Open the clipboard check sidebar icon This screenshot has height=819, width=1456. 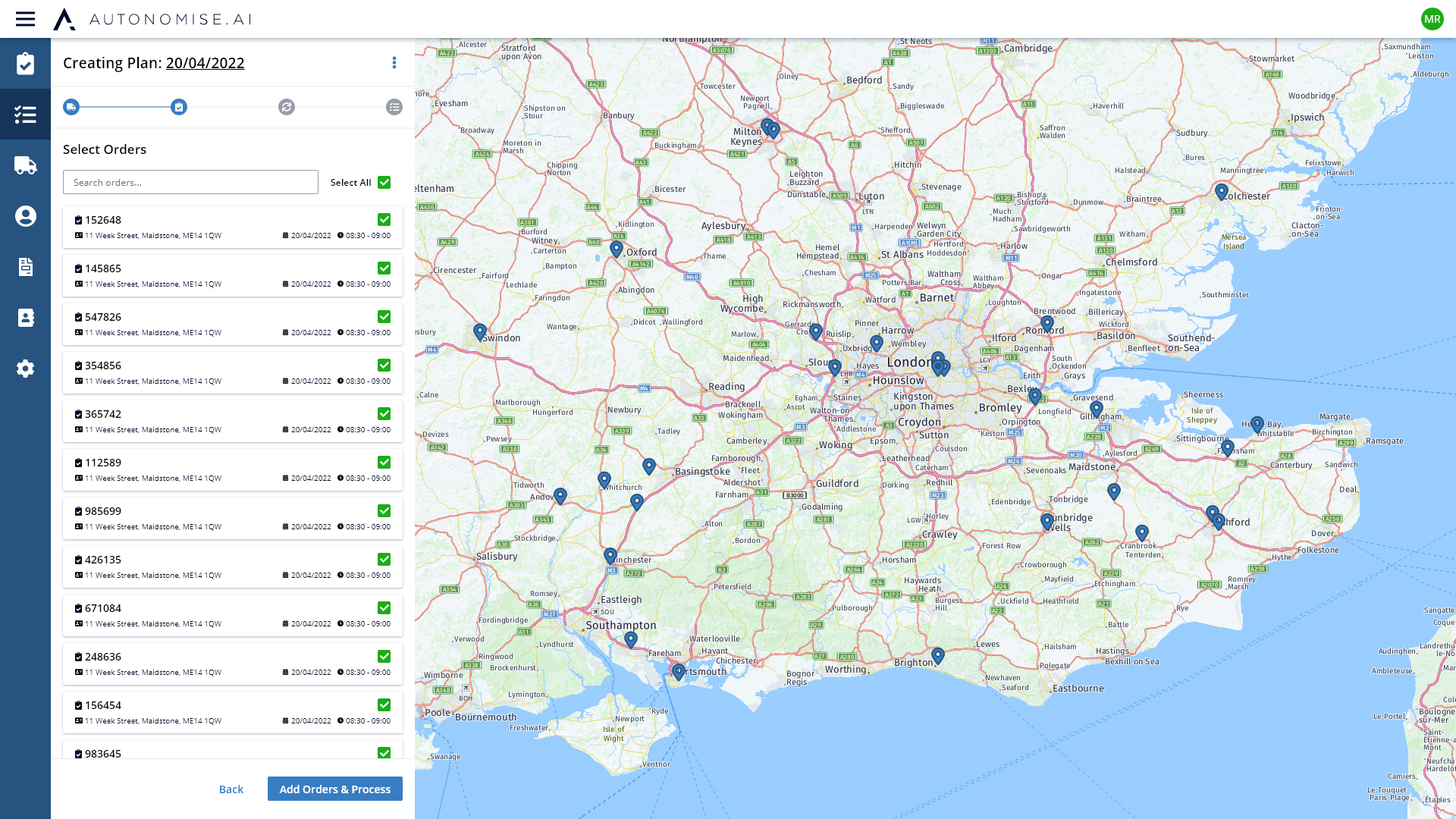25,64
